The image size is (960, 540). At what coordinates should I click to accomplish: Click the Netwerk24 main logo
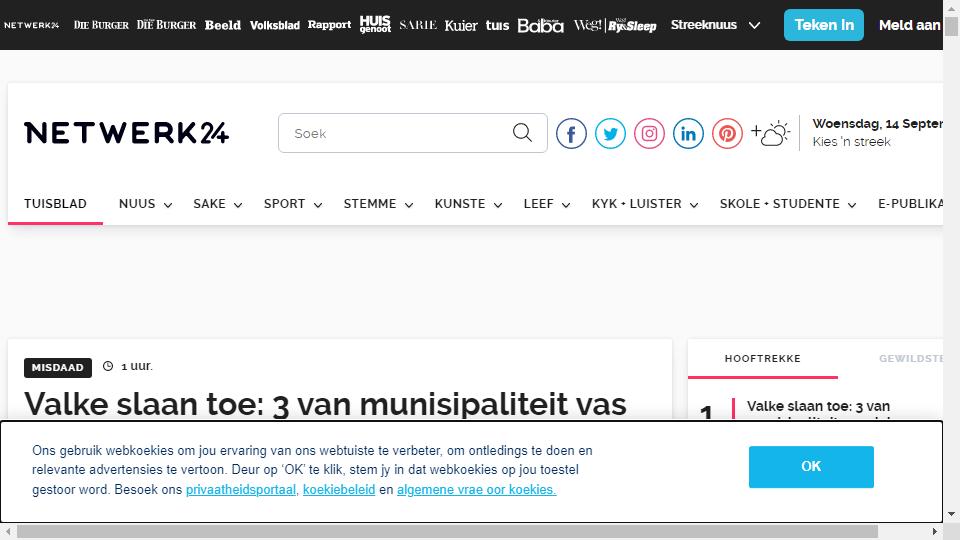[x=127, y=133]
